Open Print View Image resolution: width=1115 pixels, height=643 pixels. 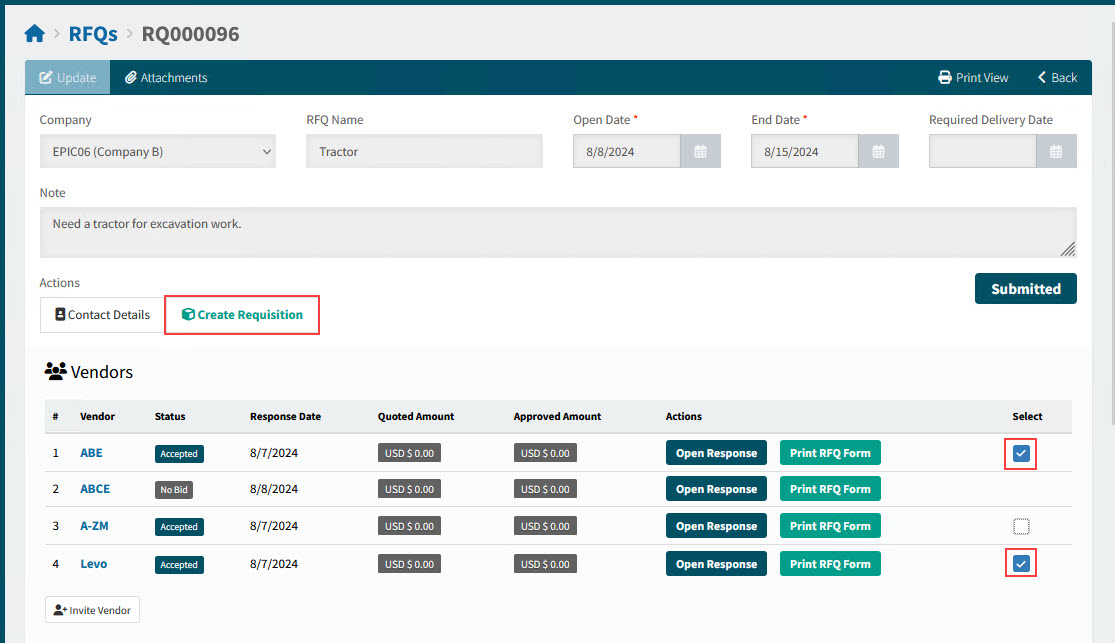pyautogui.click(x=973, y=78)
